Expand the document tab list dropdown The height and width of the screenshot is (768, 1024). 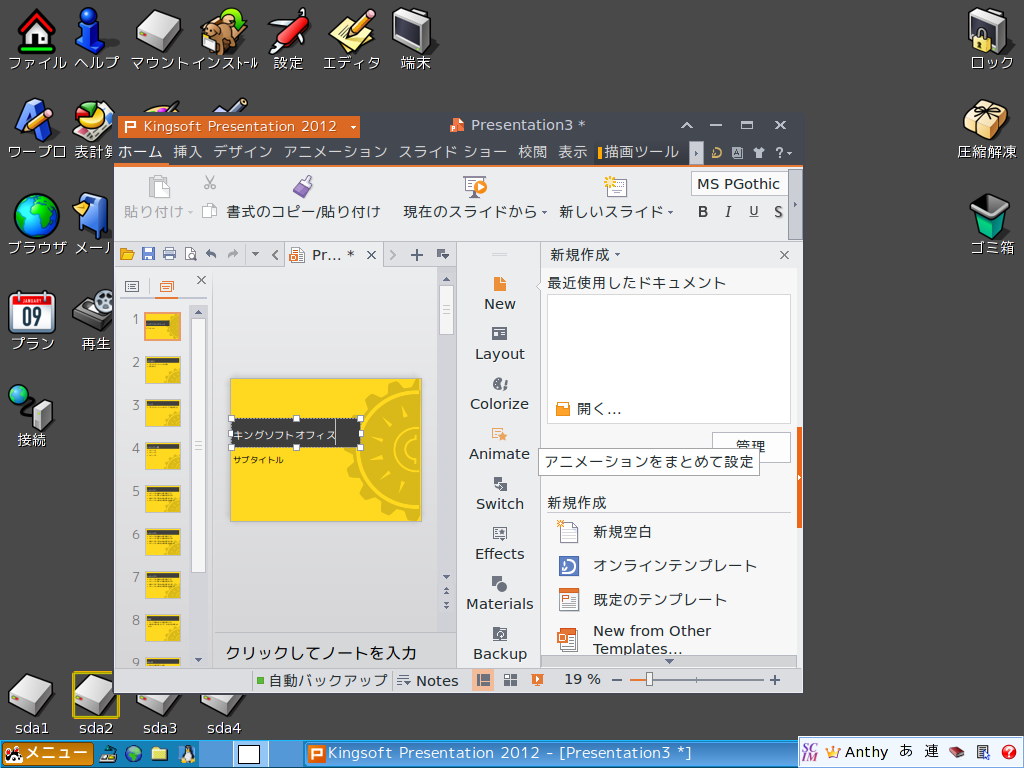(443, 255)
